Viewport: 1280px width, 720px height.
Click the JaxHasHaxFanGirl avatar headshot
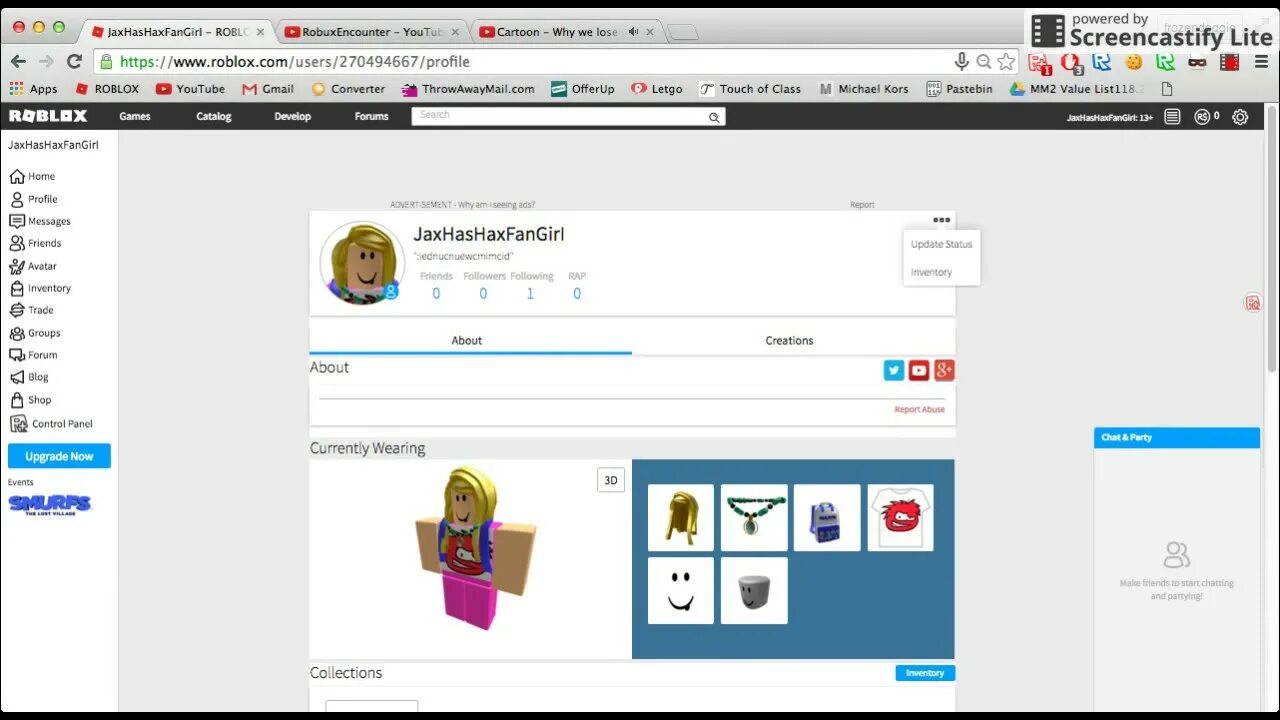pyautogui.click(x=362, y=263)
